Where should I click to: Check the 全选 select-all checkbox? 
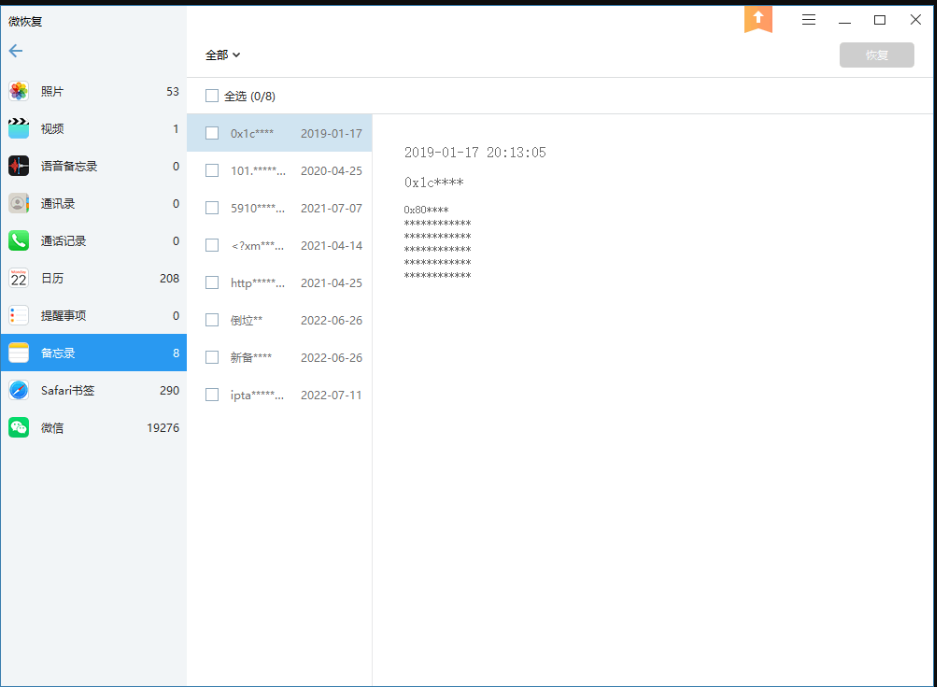212,96
